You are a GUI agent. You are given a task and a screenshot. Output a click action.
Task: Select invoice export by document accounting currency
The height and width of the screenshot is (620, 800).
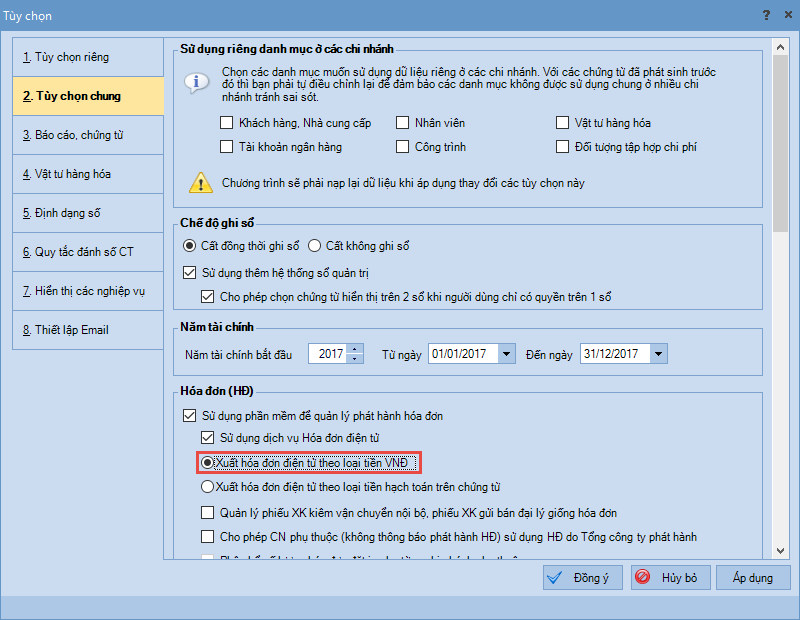pyautogui.click(x=208, y=487)
